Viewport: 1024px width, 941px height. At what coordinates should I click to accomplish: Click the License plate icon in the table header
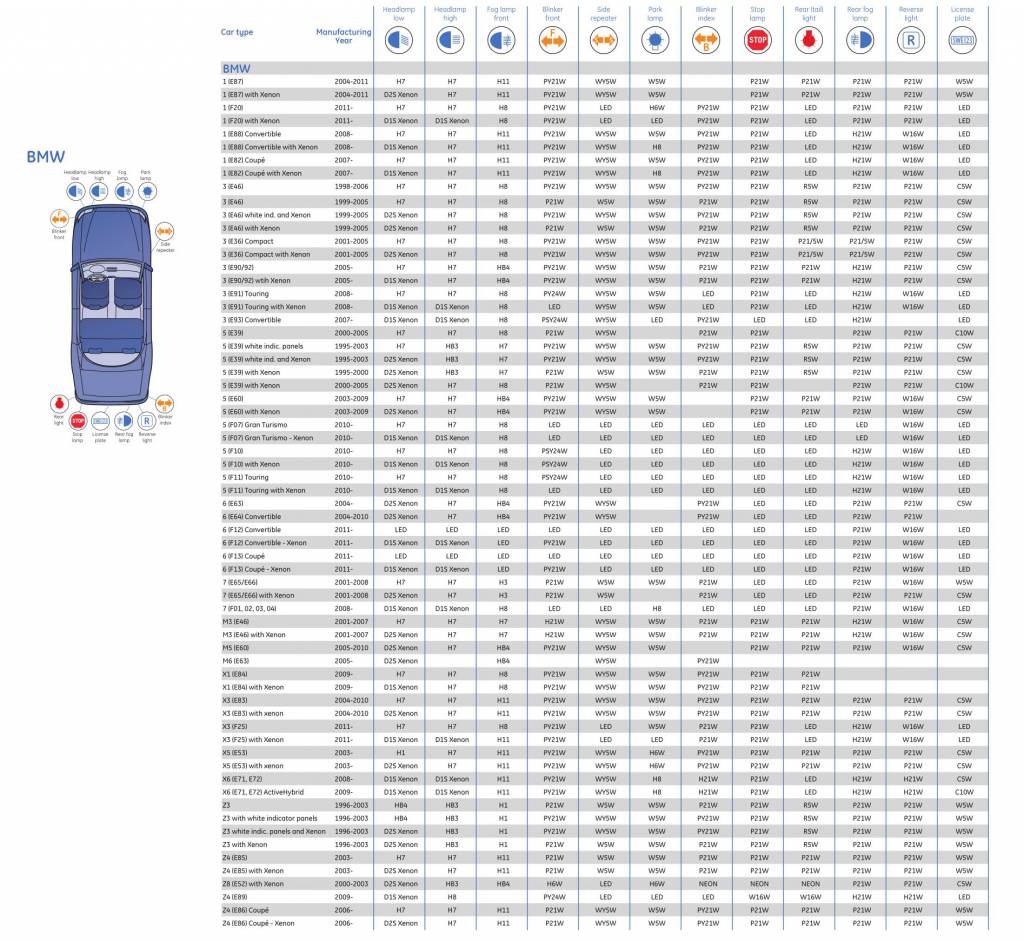[963, 40]
